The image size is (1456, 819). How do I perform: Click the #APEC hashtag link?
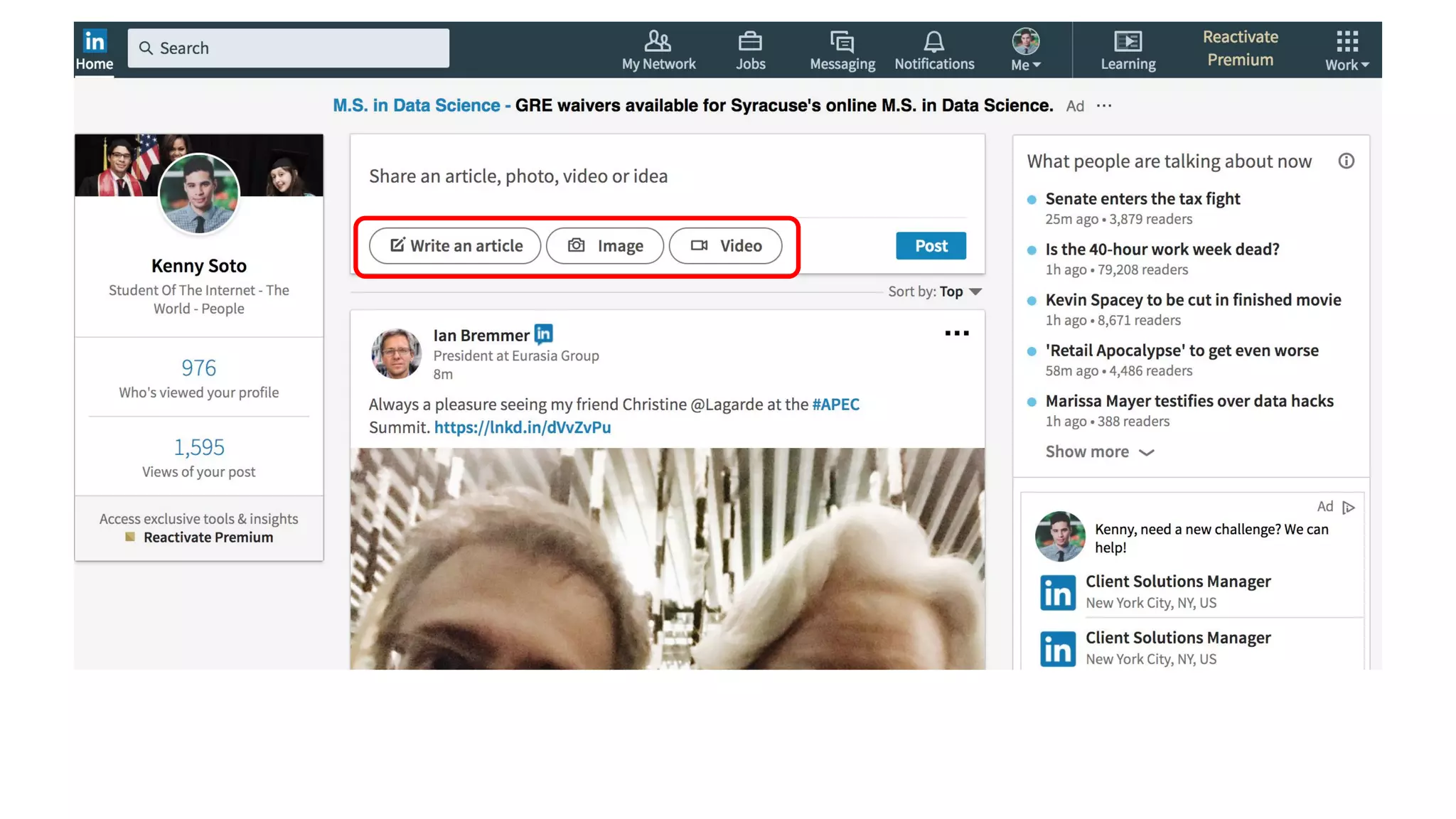tap(835, 405)
